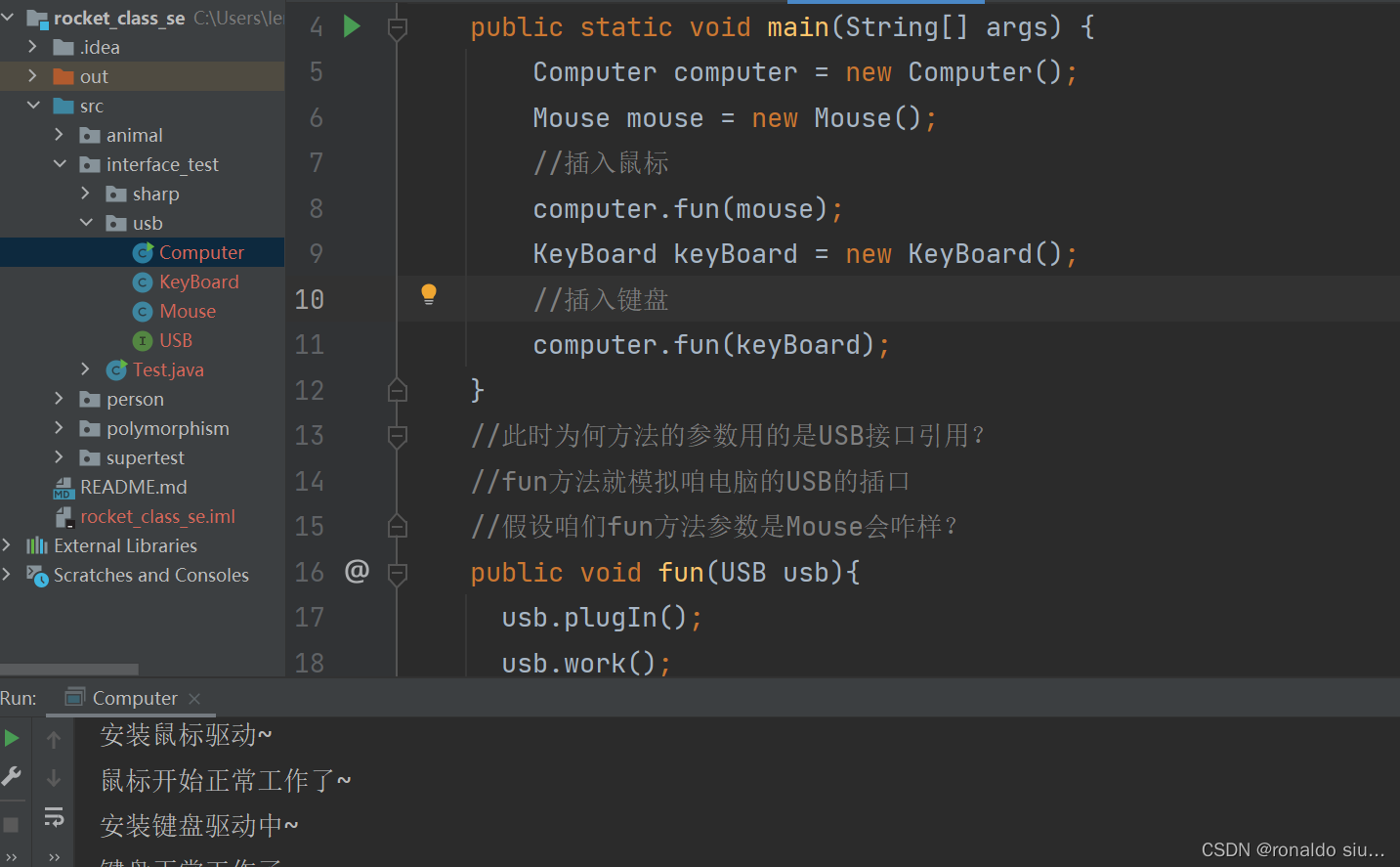The width and height of the screenshot is (1400, 867).
Task: Click KeyBoard class icon in tree
Action: (x=143, y=282)
